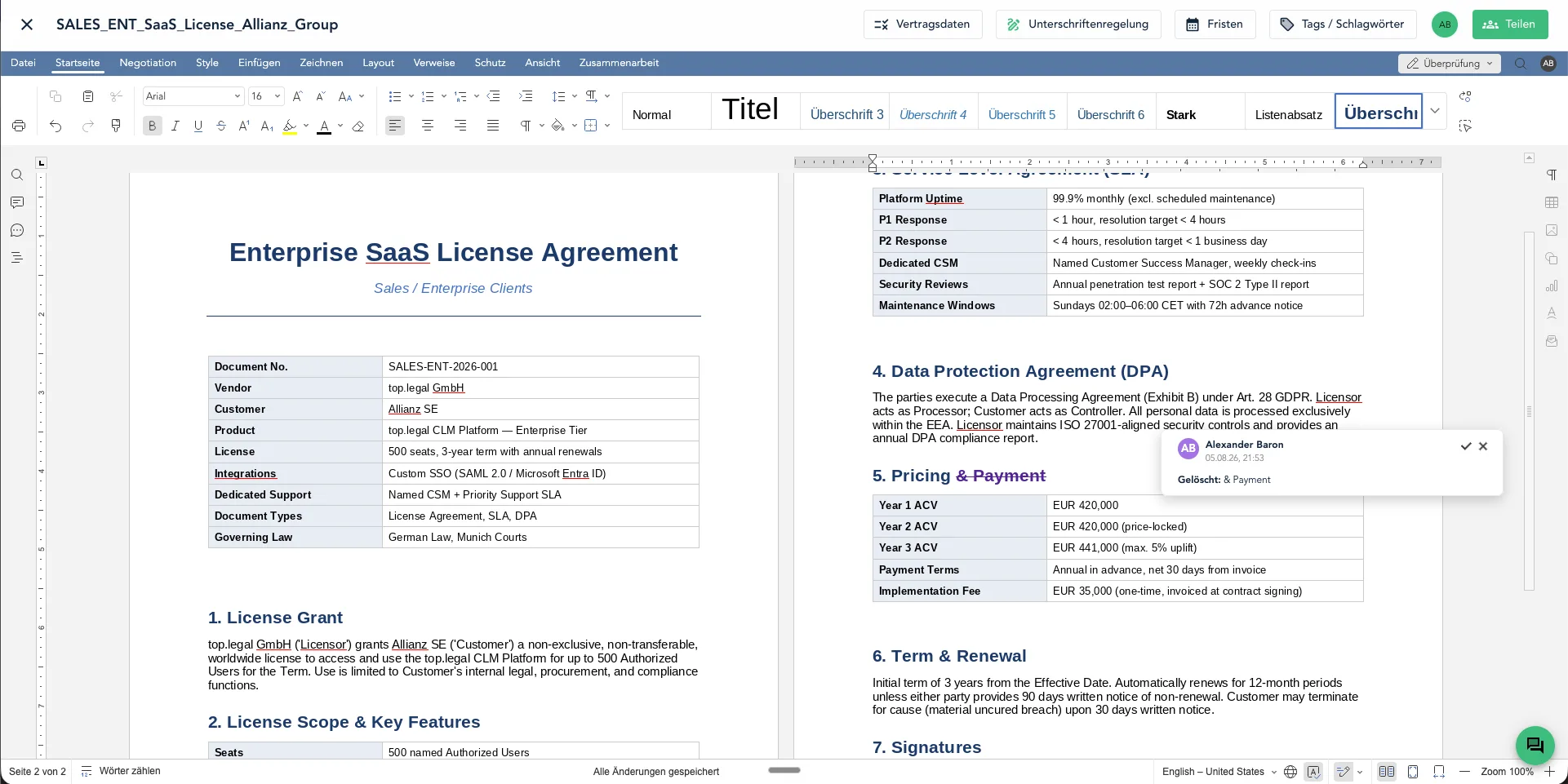Fit document to page
The height and width of the screenshot is (784, 1568).
1413,772
